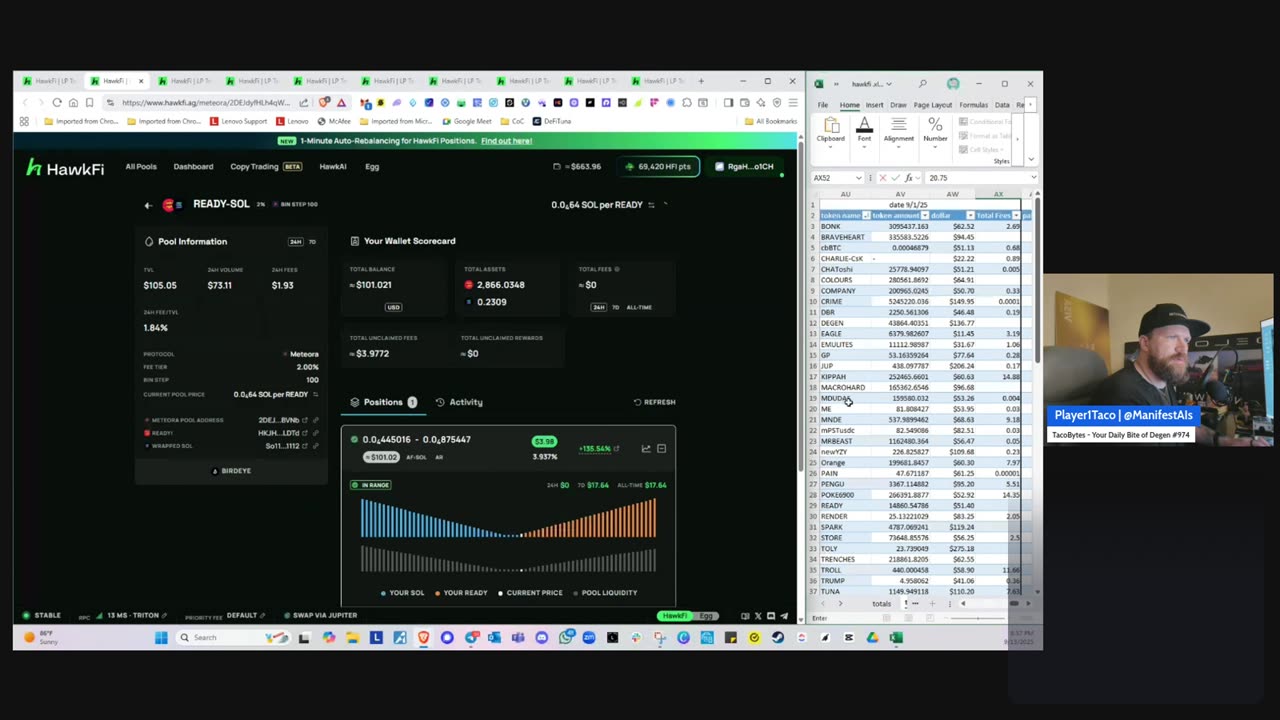Click the Windows Start button
Viewport: 1280px width, 720px height.
coord(161,638)
